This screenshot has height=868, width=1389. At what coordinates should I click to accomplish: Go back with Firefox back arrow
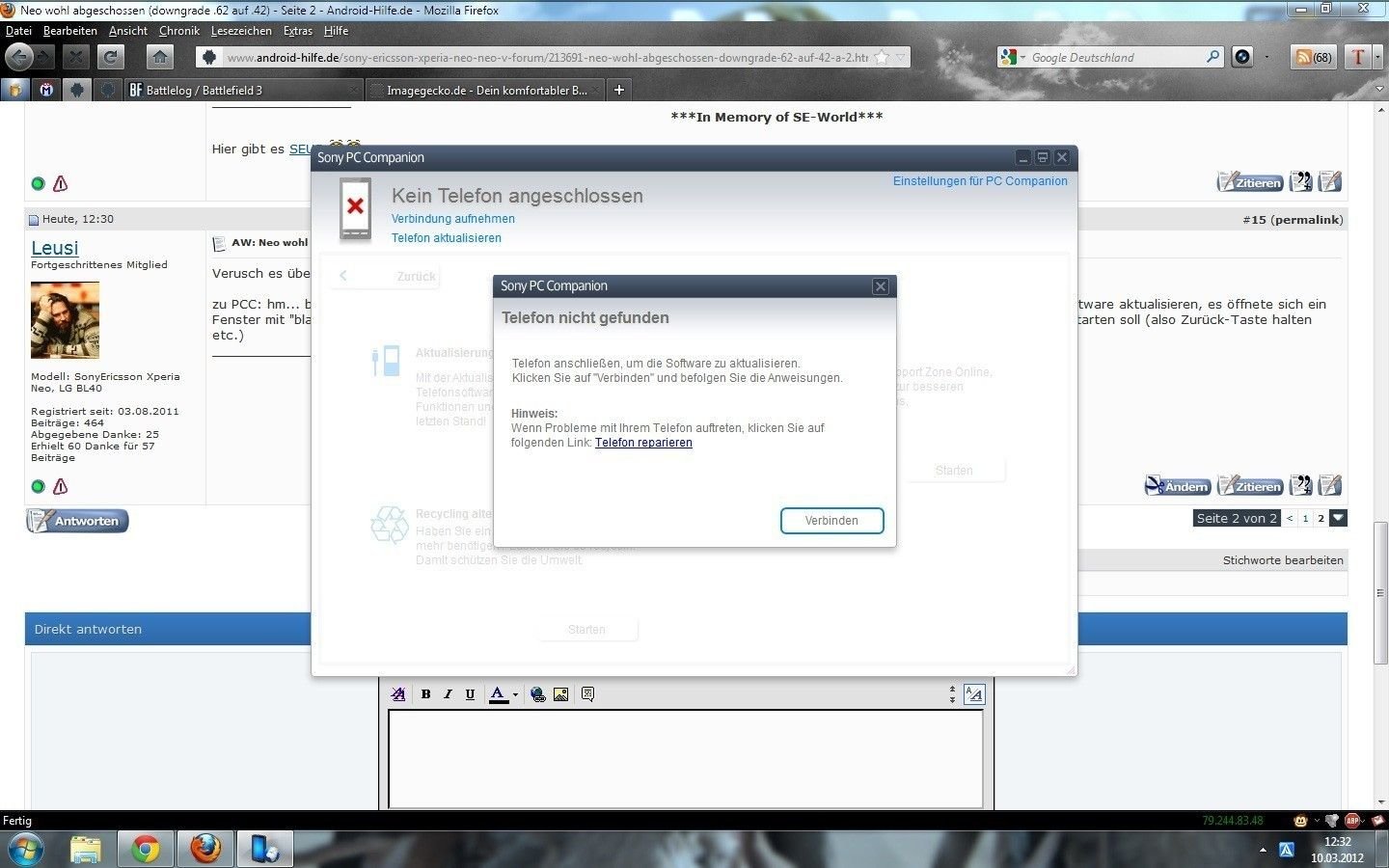click(19, 57)
